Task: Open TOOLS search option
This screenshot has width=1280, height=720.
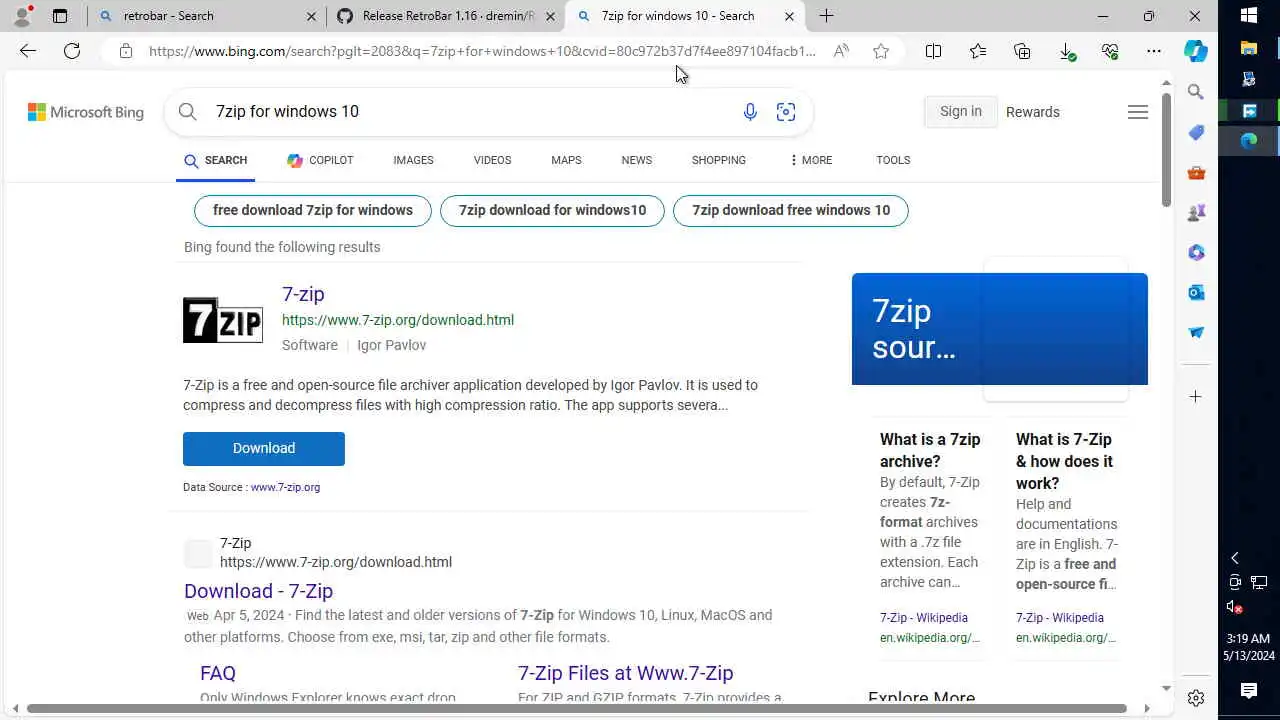Action: 893,160
